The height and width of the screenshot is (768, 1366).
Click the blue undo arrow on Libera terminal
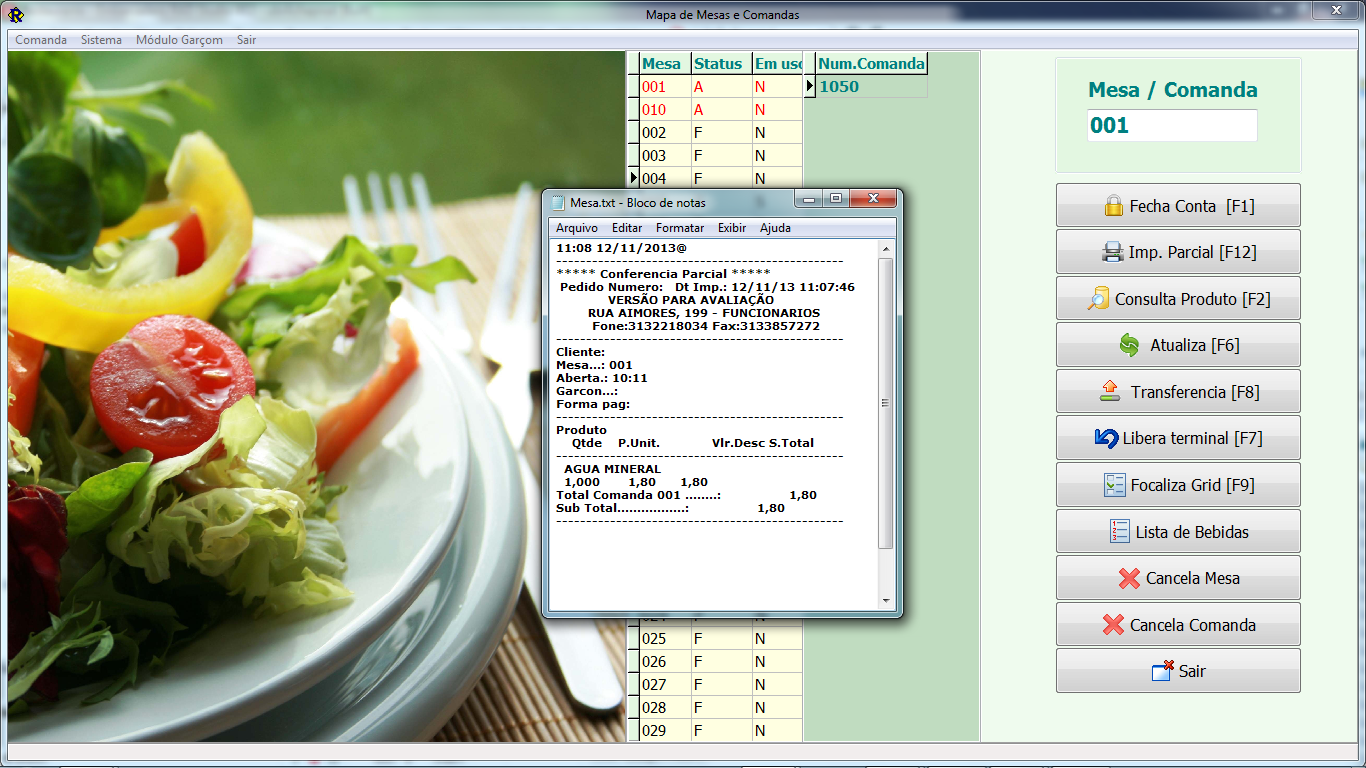(x=1106, y=438)
